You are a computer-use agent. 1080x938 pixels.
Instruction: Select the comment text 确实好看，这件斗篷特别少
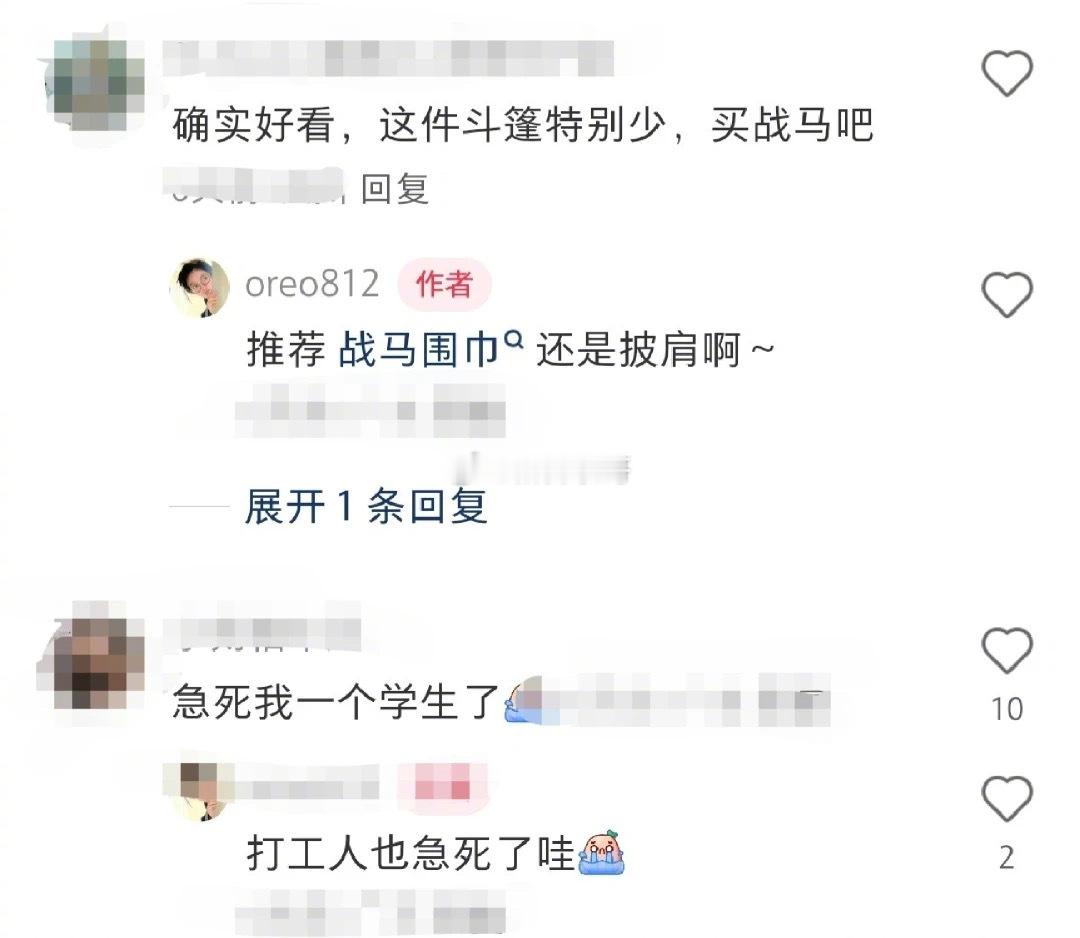point(419,125)
